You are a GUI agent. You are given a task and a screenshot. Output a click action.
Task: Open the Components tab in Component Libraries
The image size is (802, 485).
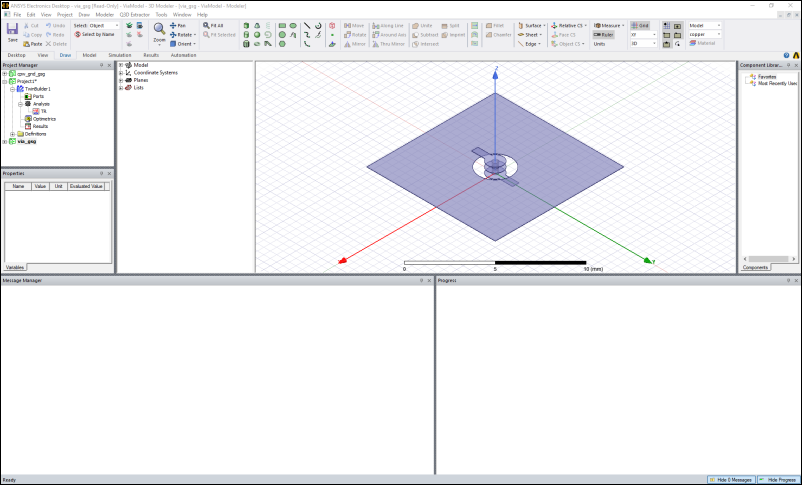755,268
